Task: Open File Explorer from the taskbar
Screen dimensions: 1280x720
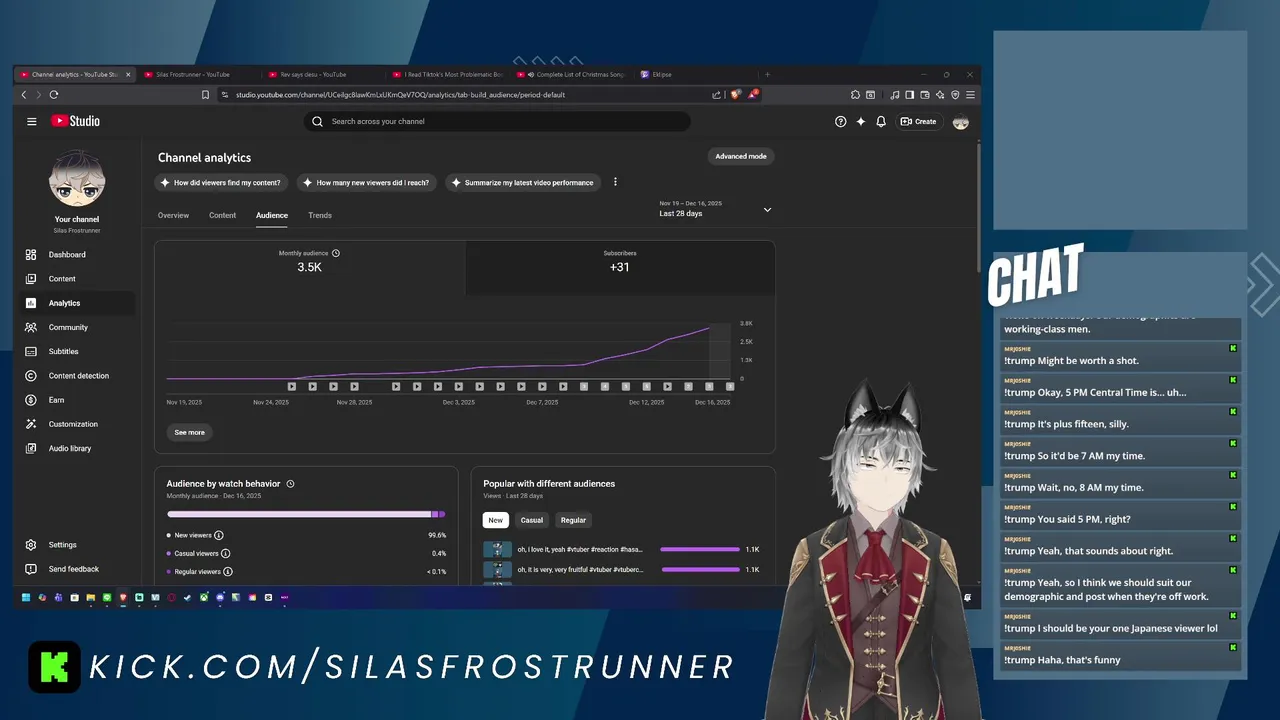Action: [91, 597]
